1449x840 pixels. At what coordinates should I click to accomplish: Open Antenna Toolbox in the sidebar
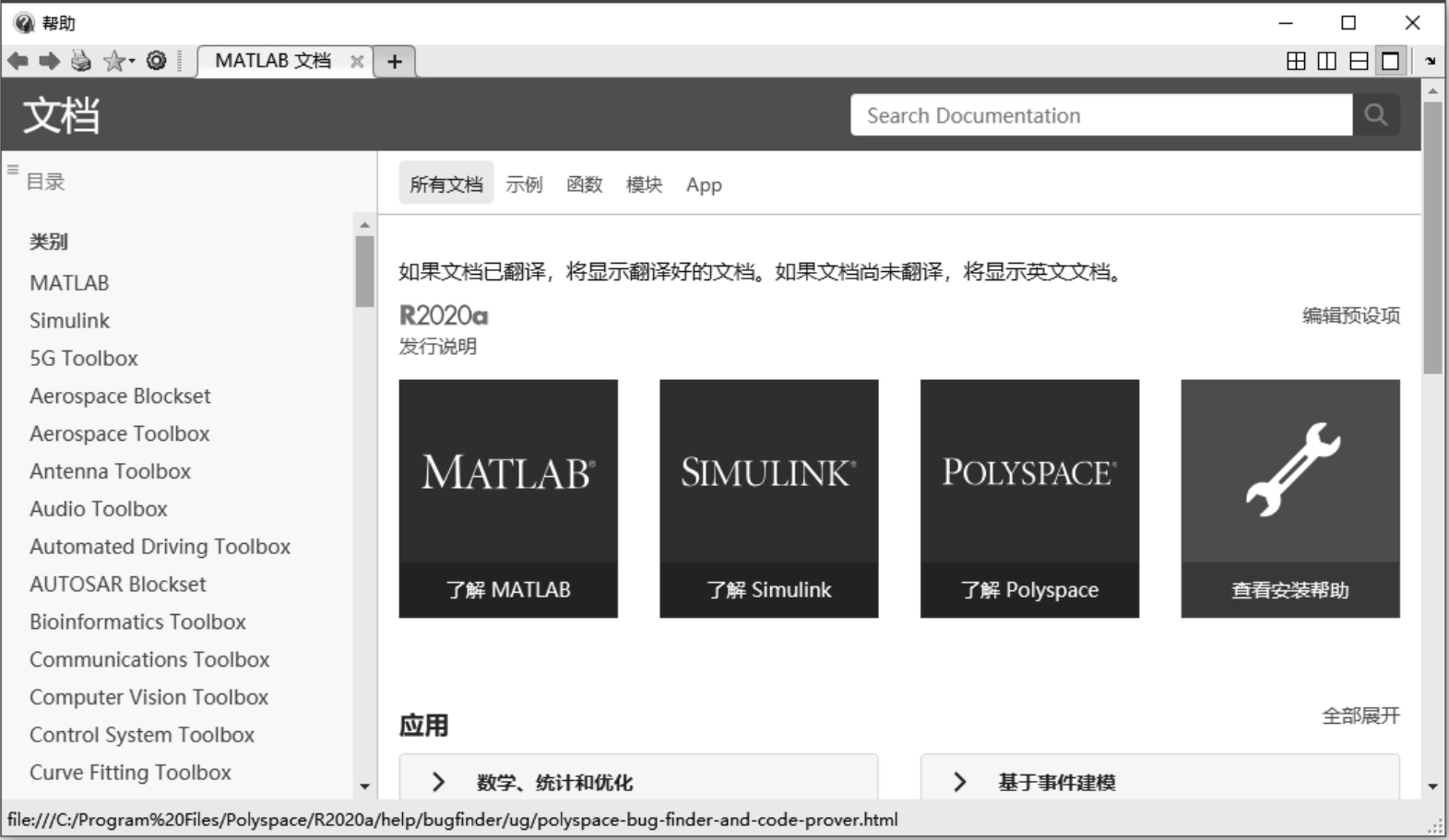pyautogui.click(x=110, y=472)
